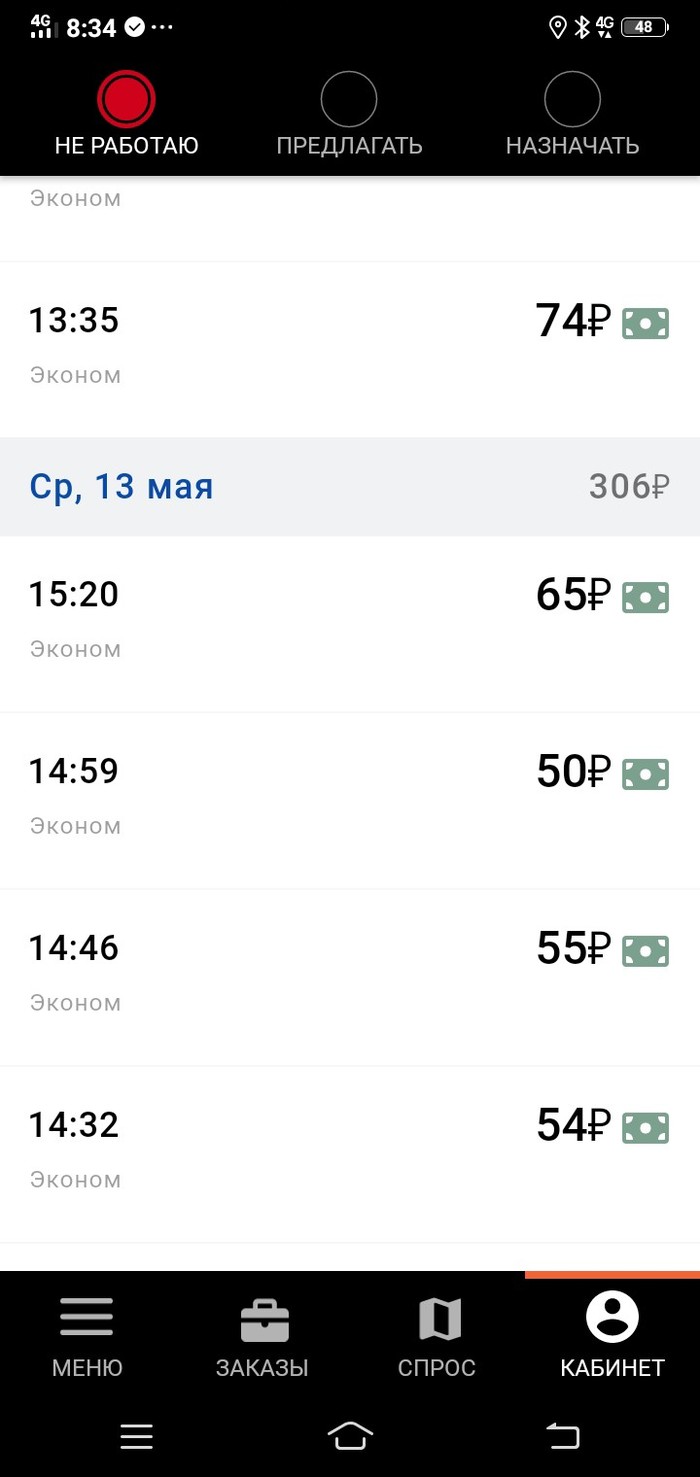Tap cash icon beside 50₽ order

pos(645,774)
